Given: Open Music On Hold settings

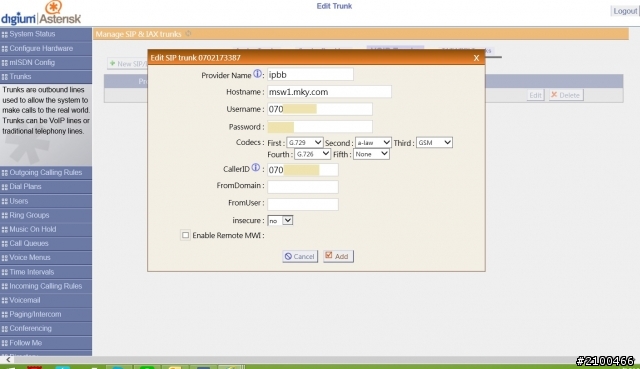Looking at the screenshot, I should [x=46, y=229].
